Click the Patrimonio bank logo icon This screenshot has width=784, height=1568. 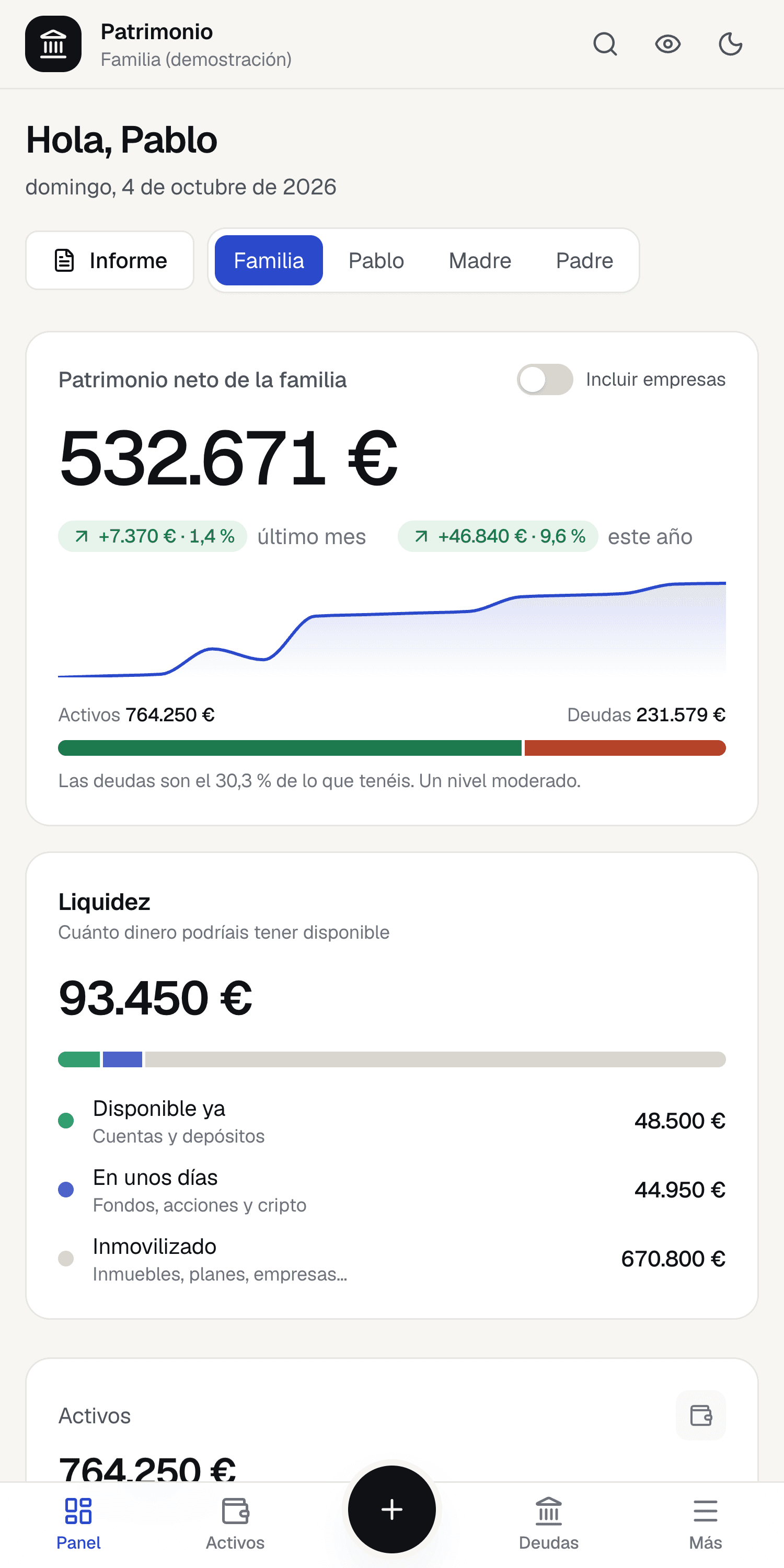pyautogui.click(x=53, y=44)
